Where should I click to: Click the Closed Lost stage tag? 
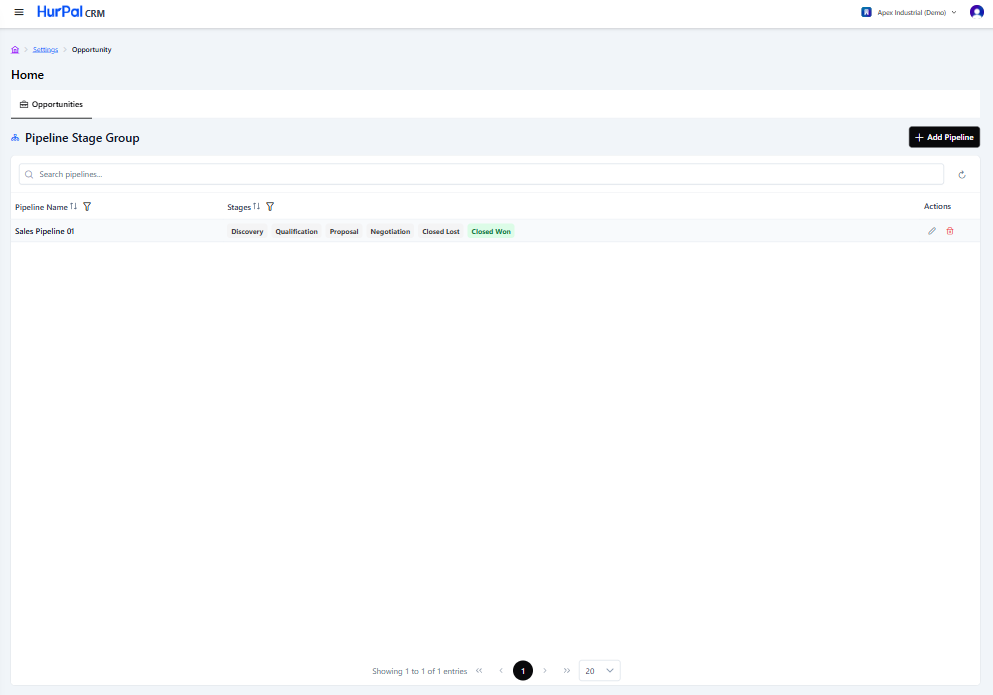point(441,231)
